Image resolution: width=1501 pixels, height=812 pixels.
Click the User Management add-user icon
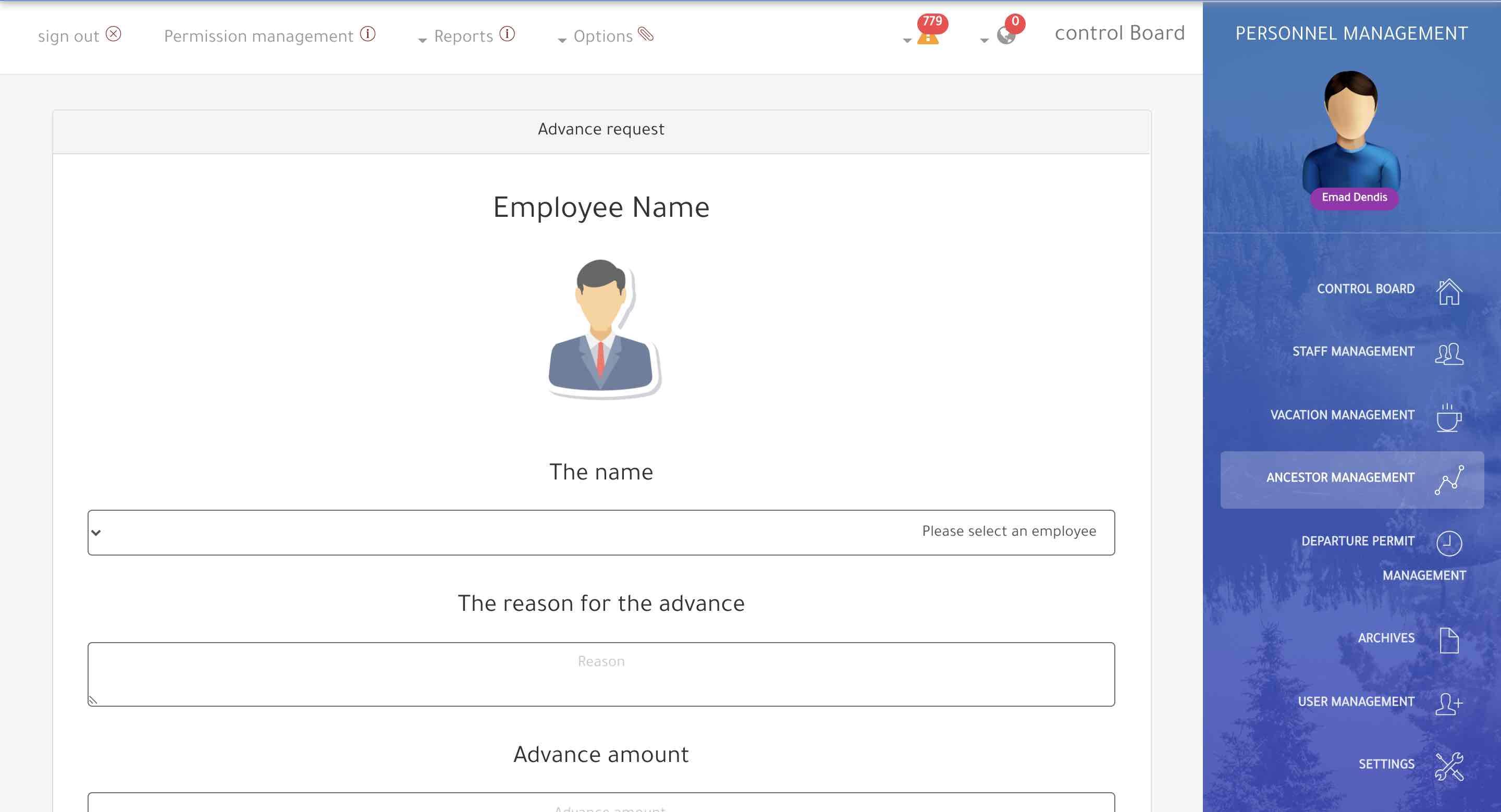(x=1448, y=703)
